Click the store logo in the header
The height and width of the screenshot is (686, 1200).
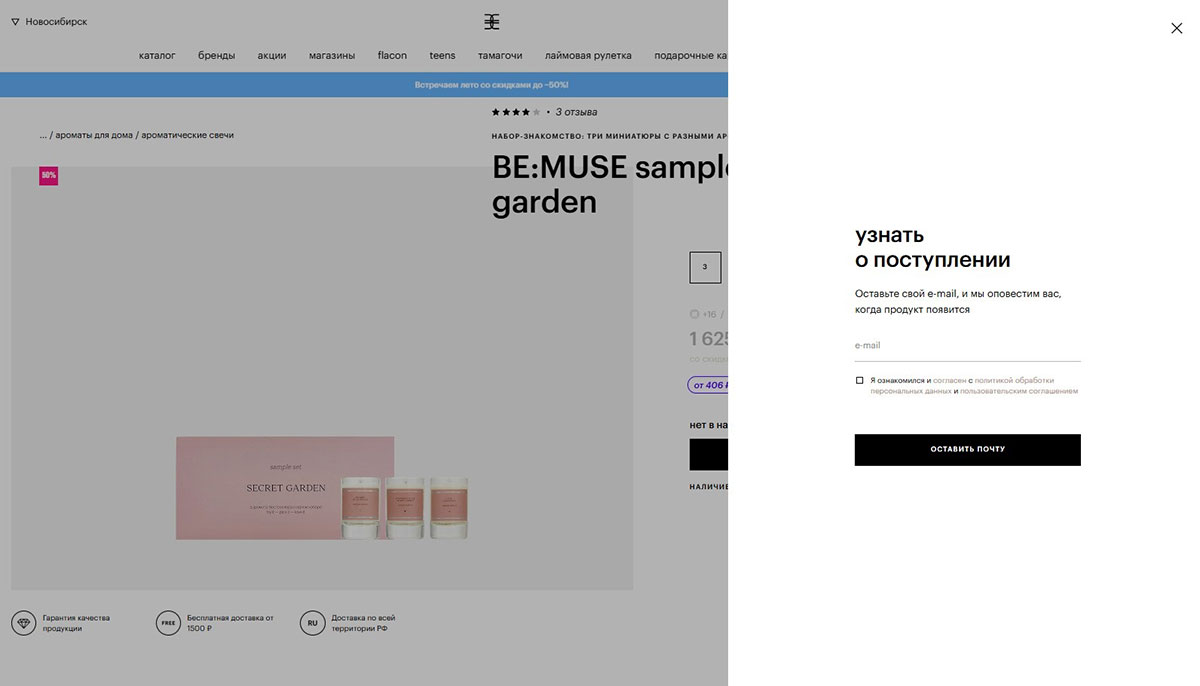click(492, 22)
